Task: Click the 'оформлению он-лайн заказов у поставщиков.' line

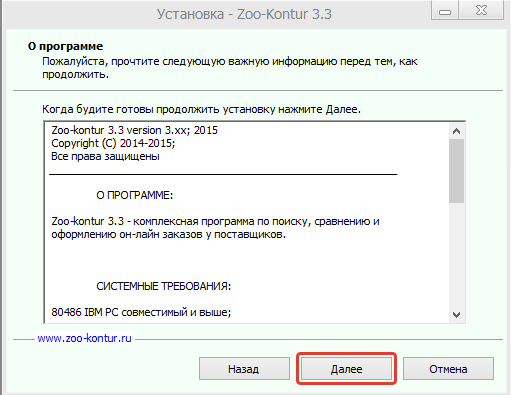Action: point(168,235)
